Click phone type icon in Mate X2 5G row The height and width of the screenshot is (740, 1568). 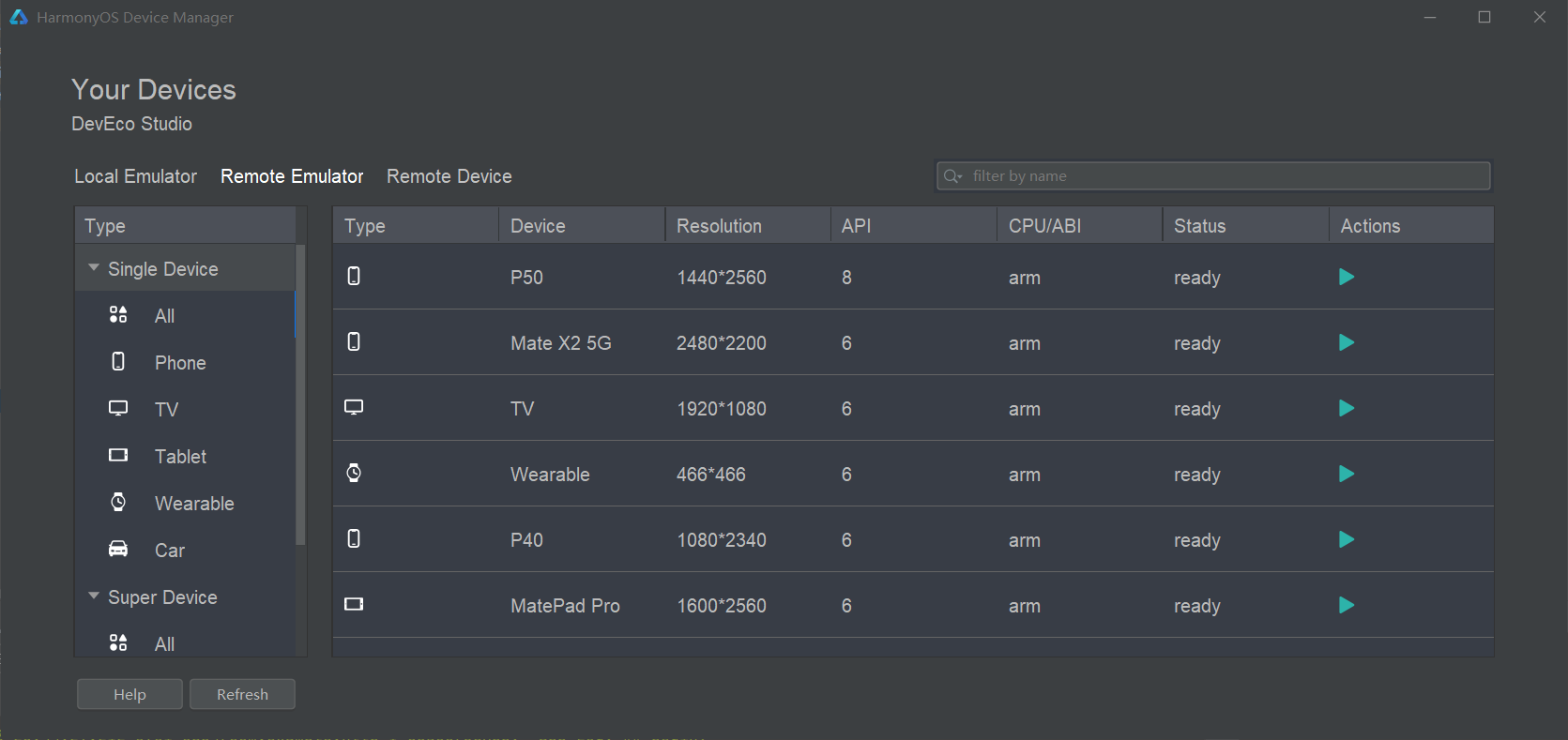click(x=354, y=341)
